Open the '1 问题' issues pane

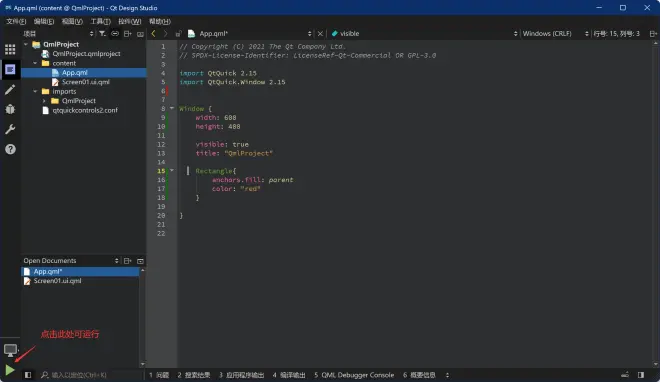pos(159,374)
